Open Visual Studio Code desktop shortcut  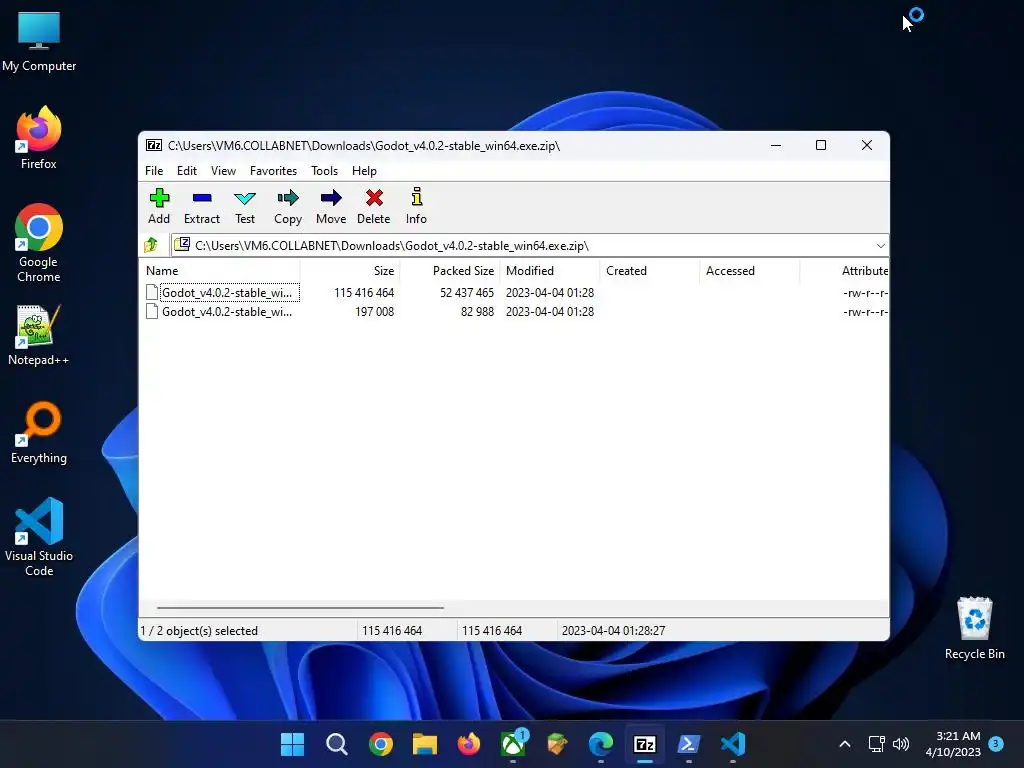pyautogui.click(x=39, y=537)
